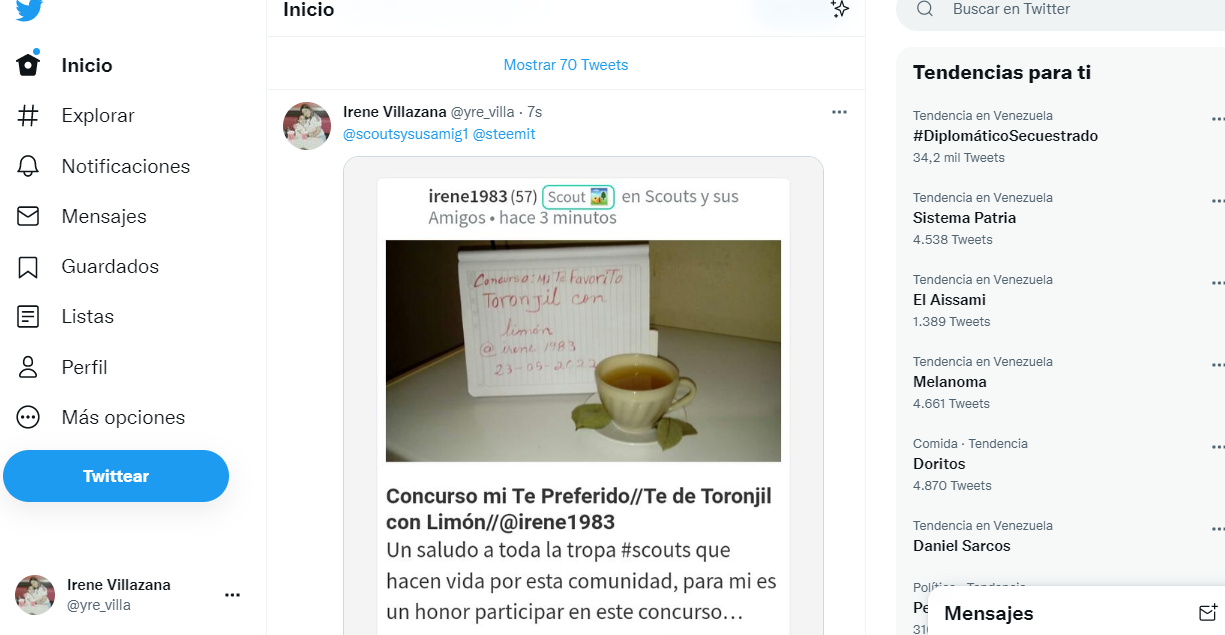This screenshot has height=635, width=1225.
Task: Click the Listas icon
Action: [28, 317]
